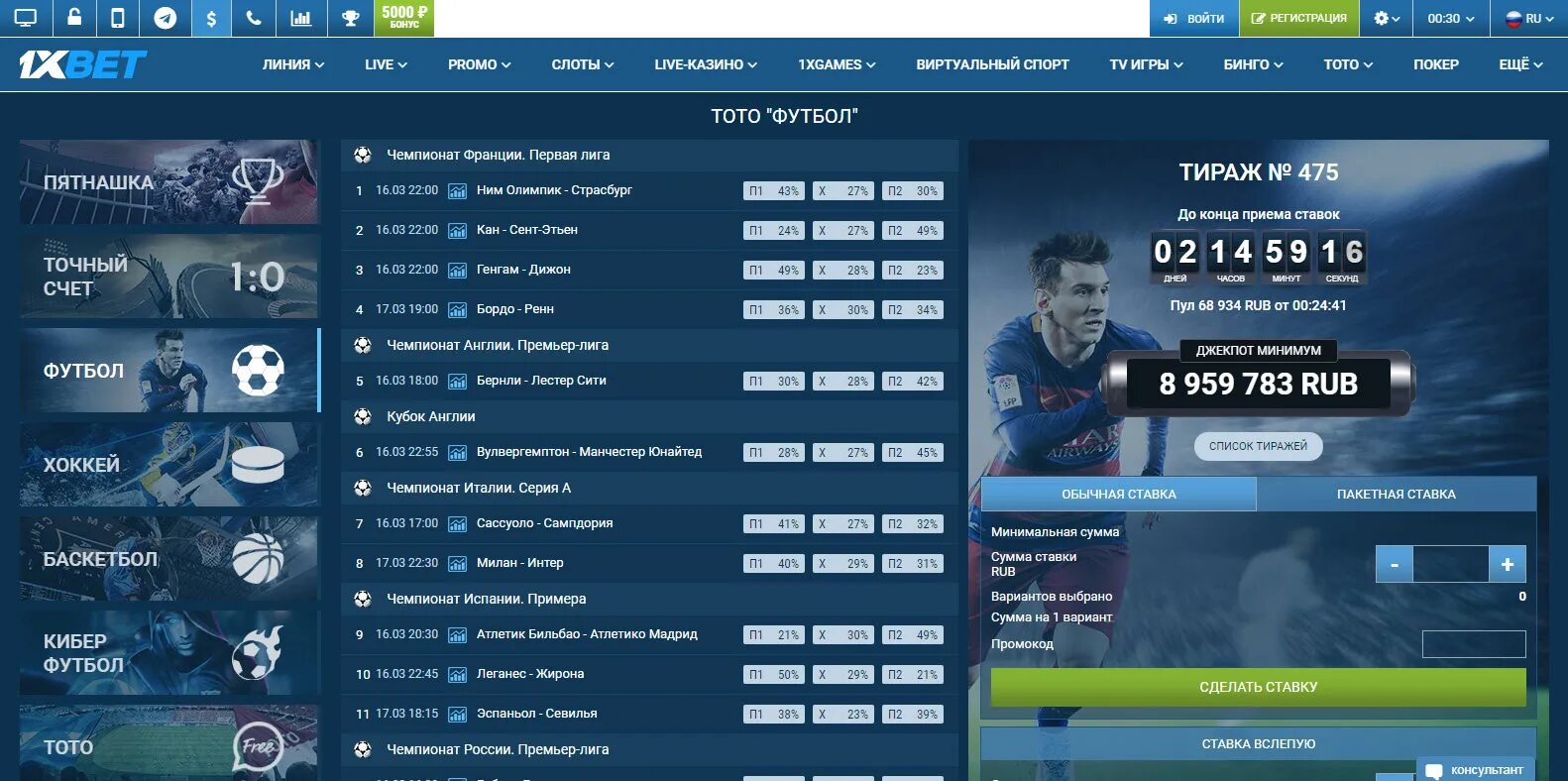Open the ПОКЕР section
This screenshot has width=1568, height=781.
[x=1436, y=64]
